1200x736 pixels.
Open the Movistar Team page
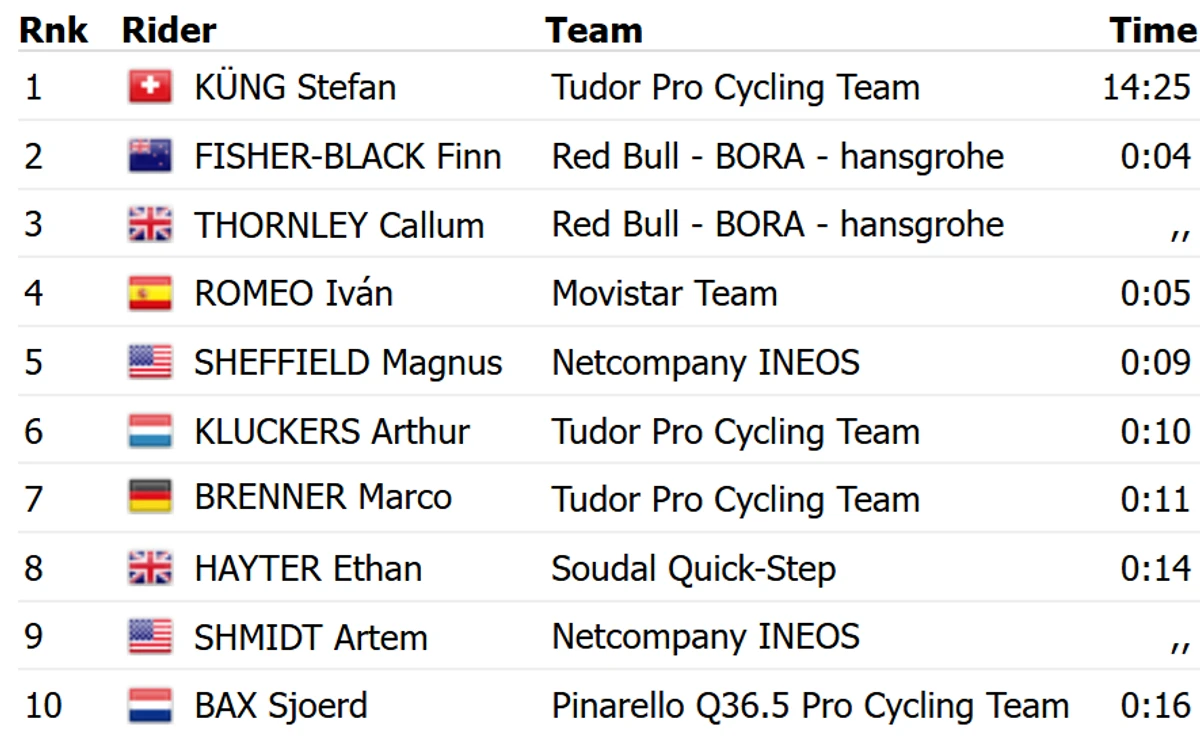[664, 293]
